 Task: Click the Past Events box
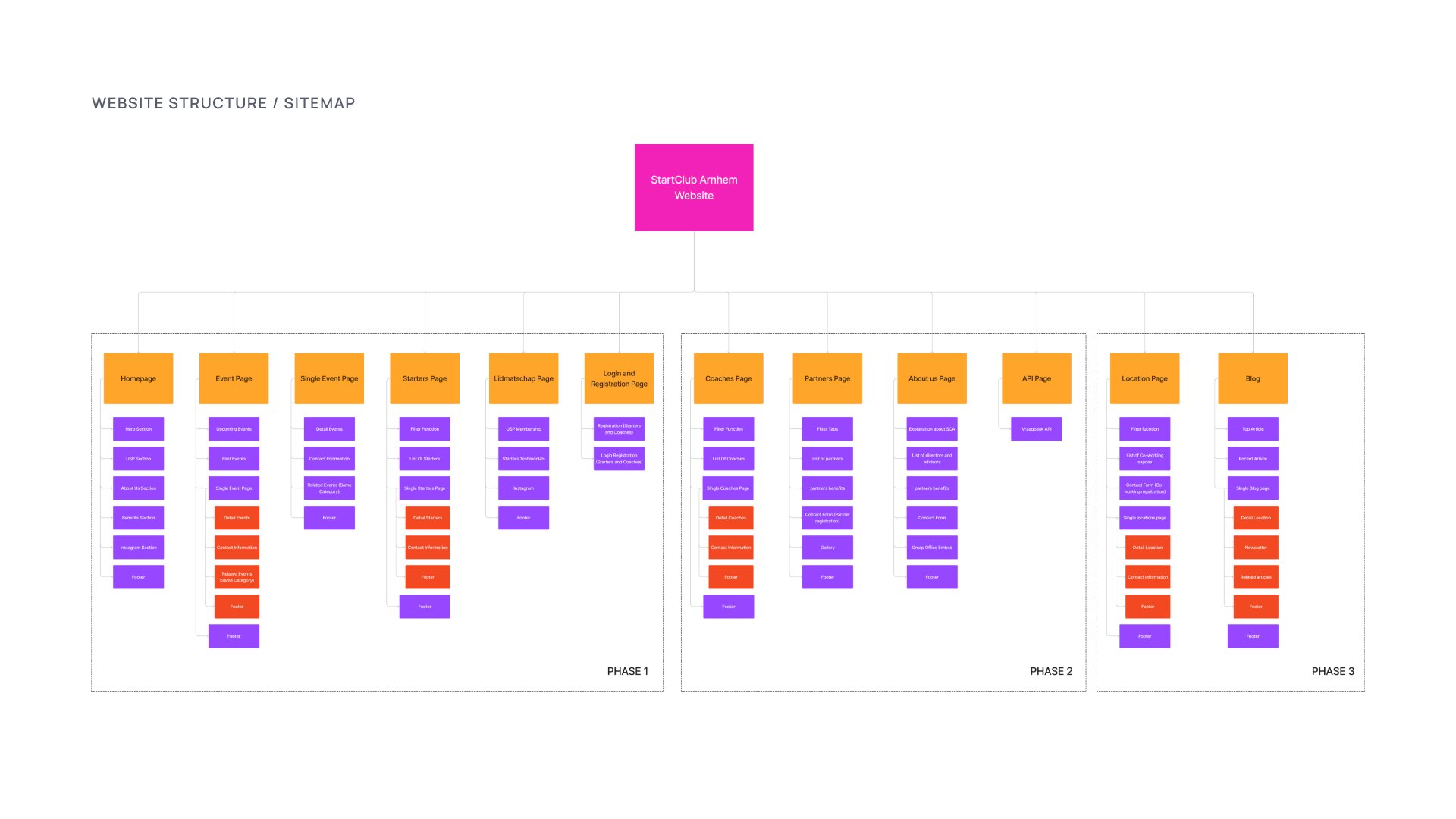click(x=234, y=459)
